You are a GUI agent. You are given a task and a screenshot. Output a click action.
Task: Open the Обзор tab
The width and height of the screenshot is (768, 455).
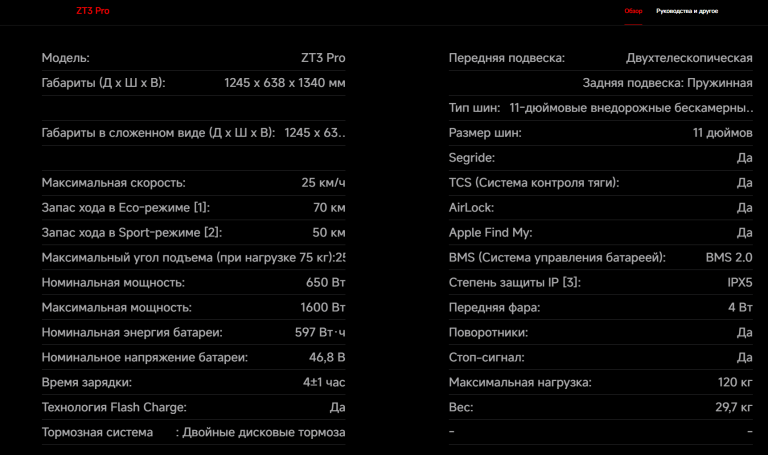633,11
